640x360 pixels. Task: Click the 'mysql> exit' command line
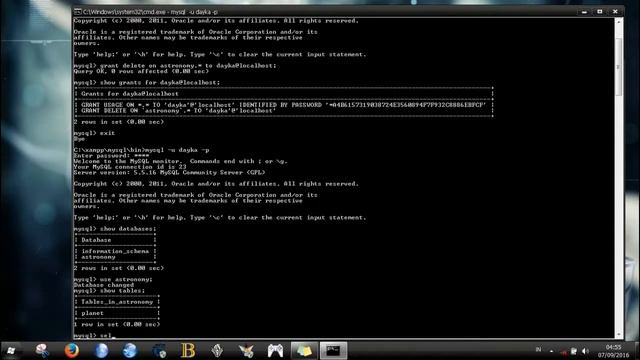[94, 133]
